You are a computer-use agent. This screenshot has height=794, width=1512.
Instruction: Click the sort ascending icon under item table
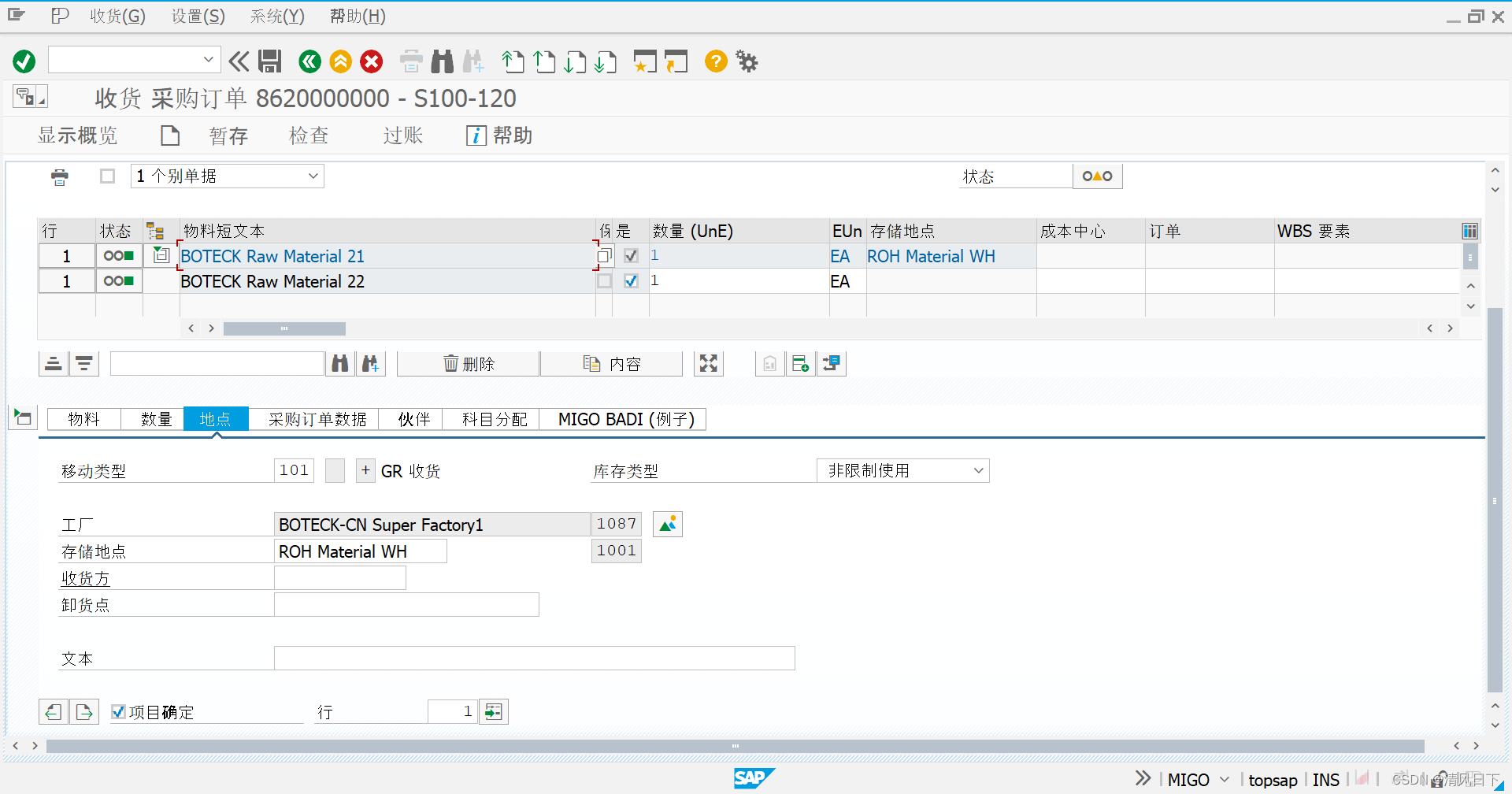[x=54, y=364]
